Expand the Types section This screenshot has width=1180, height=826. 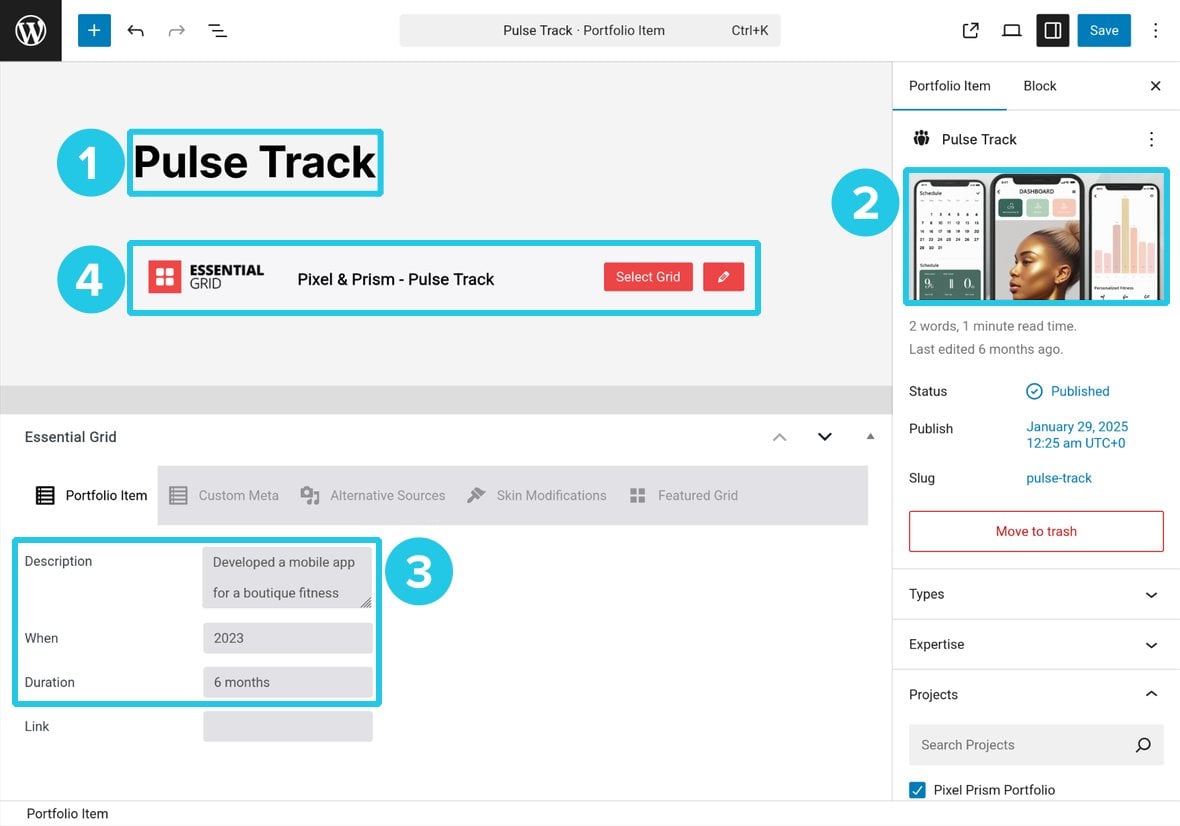(1036, 594)
